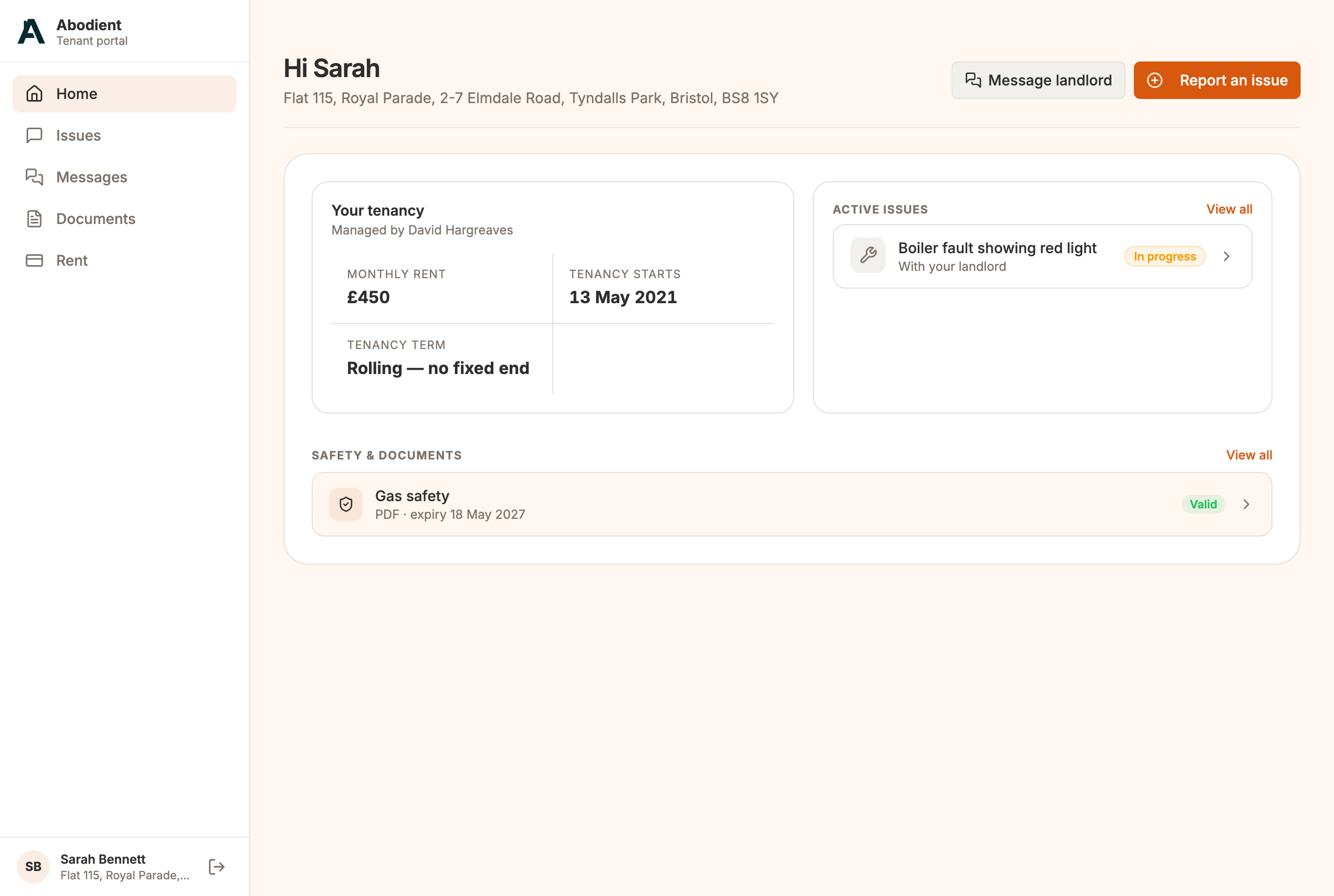The height and width of the screenshot is (896, 1334).
Task: Click View all next to Active Issues
Action: click(1229, 209)
